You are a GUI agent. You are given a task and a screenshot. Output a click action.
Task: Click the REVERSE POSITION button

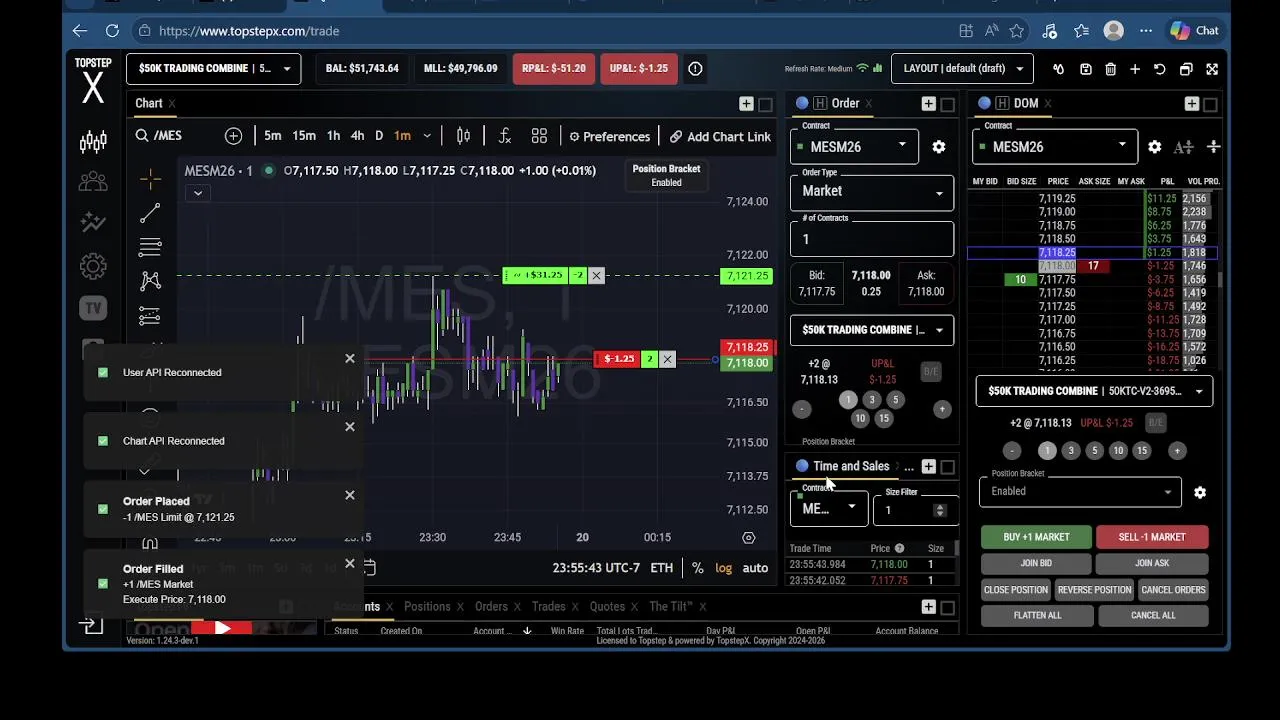(x=1094, y=590)
